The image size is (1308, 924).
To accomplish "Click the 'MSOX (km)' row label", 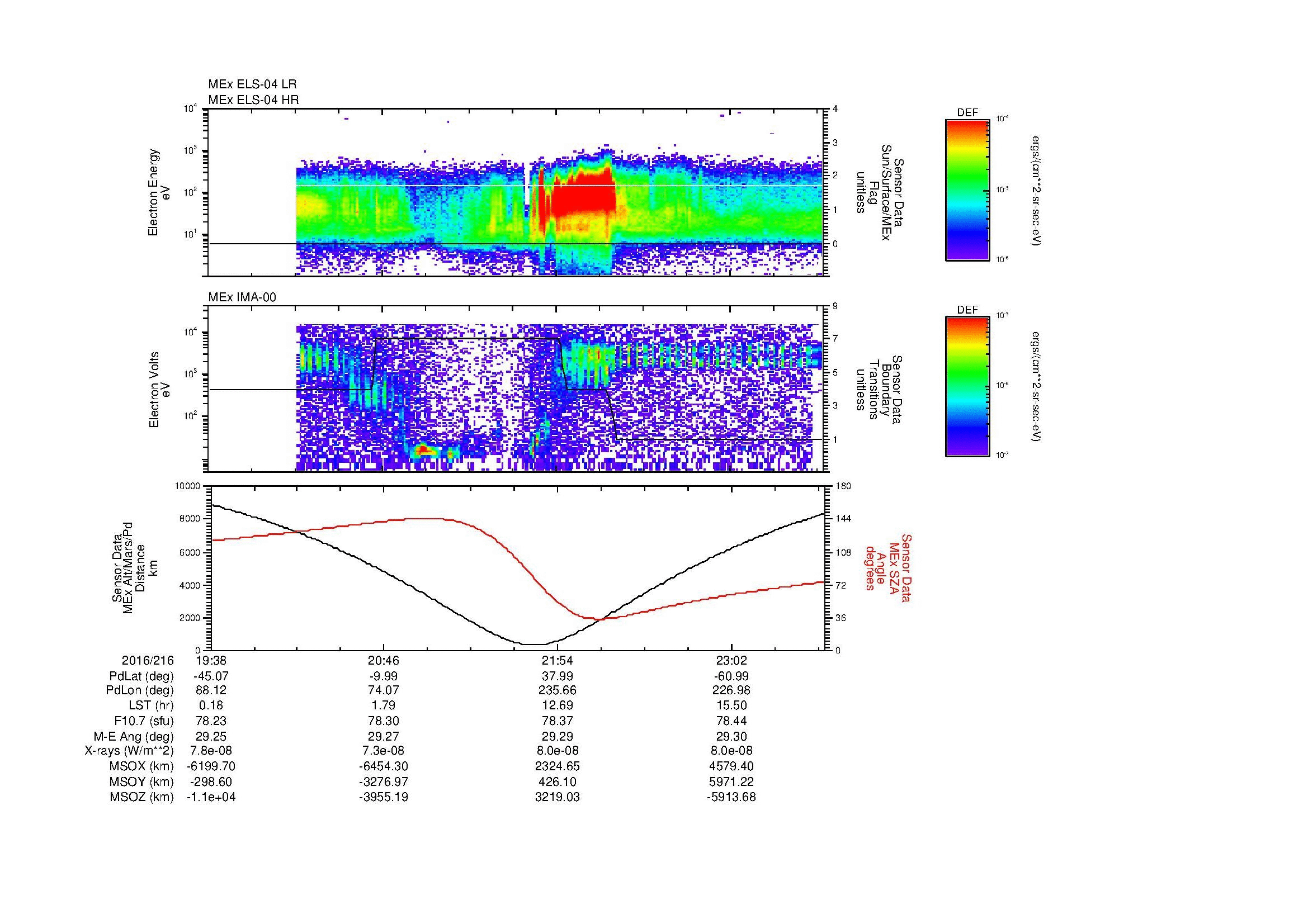I will [142, 767].
